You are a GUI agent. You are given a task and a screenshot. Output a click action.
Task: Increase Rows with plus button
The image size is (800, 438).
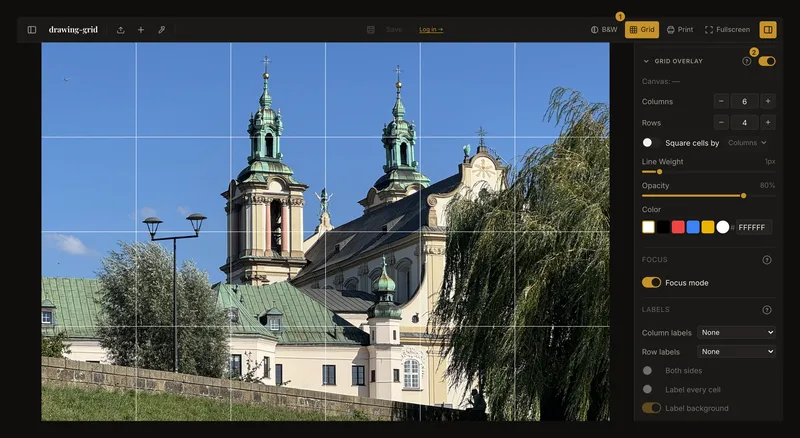pyautogui.click(x=768, y=123)
